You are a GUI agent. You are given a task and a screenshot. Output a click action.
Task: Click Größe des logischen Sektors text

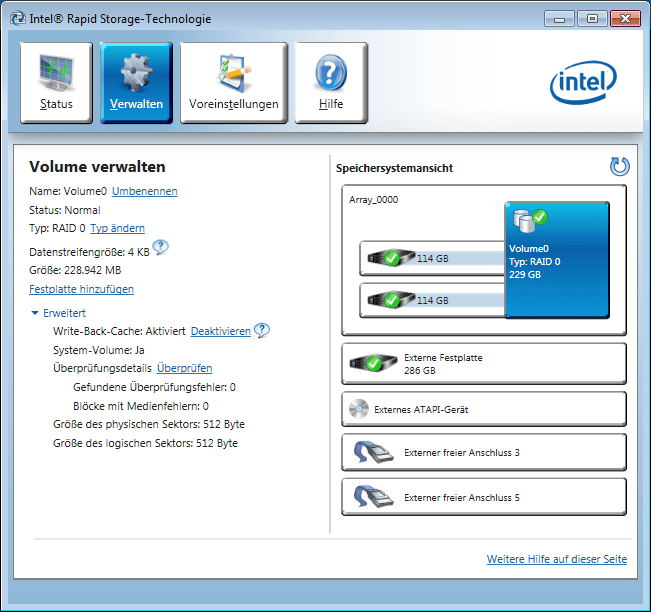[x=145, y=443]
